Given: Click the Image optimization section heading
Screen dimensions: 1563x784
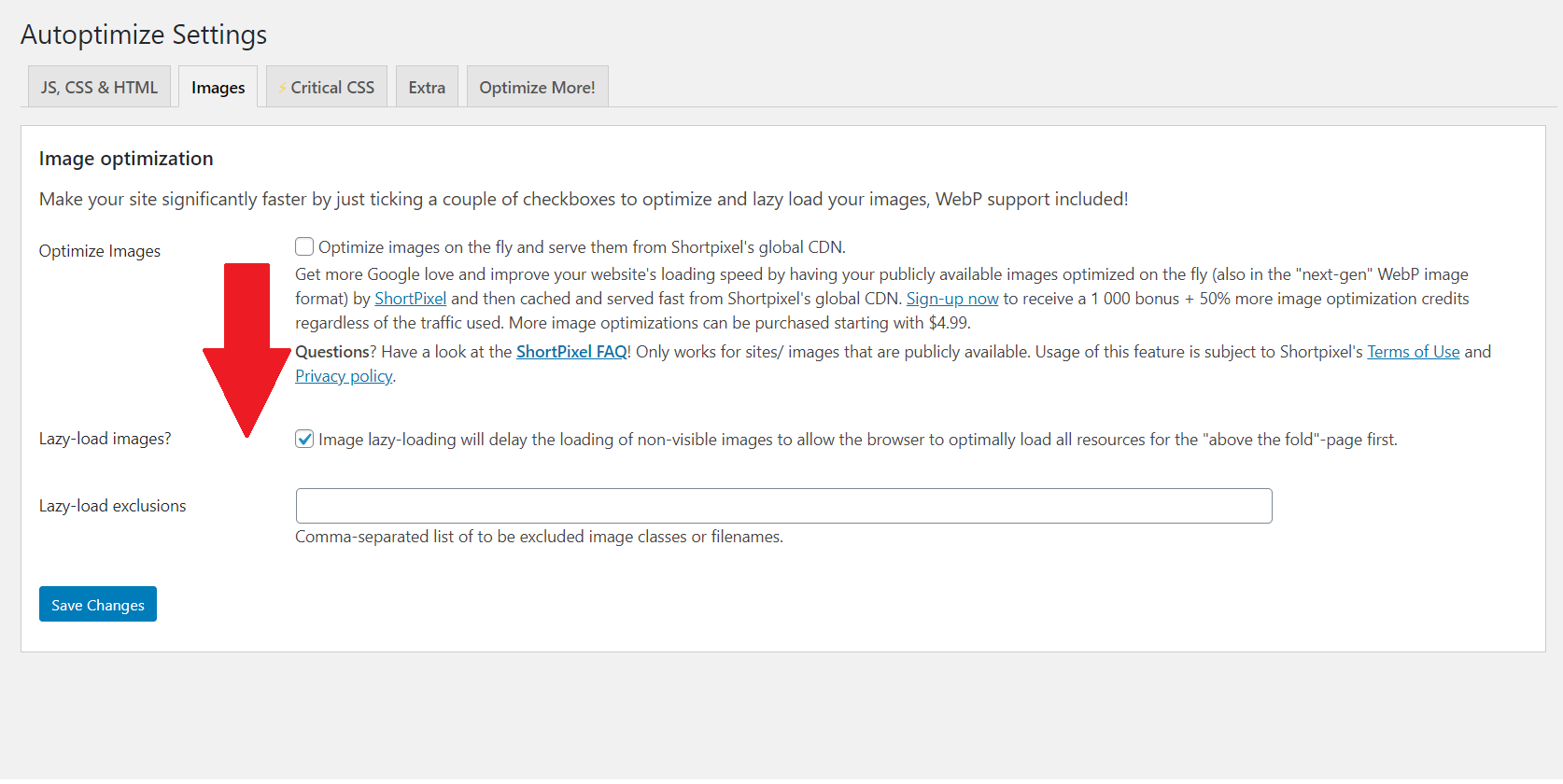Looking at the screenshot, I should coord(125,159).
